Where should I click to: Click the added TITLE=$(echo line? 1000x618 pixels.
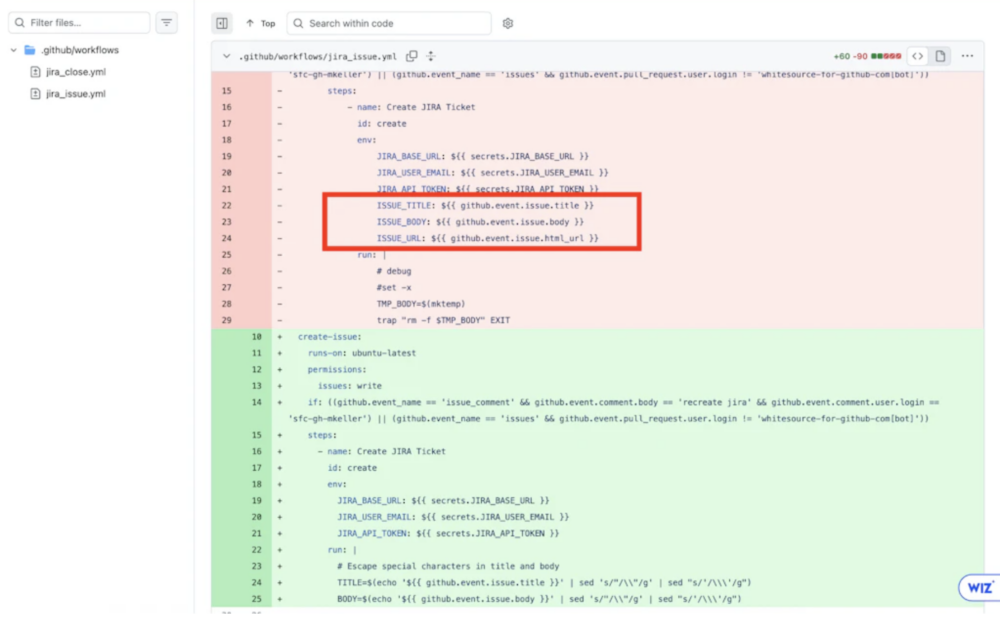point(544,582)
